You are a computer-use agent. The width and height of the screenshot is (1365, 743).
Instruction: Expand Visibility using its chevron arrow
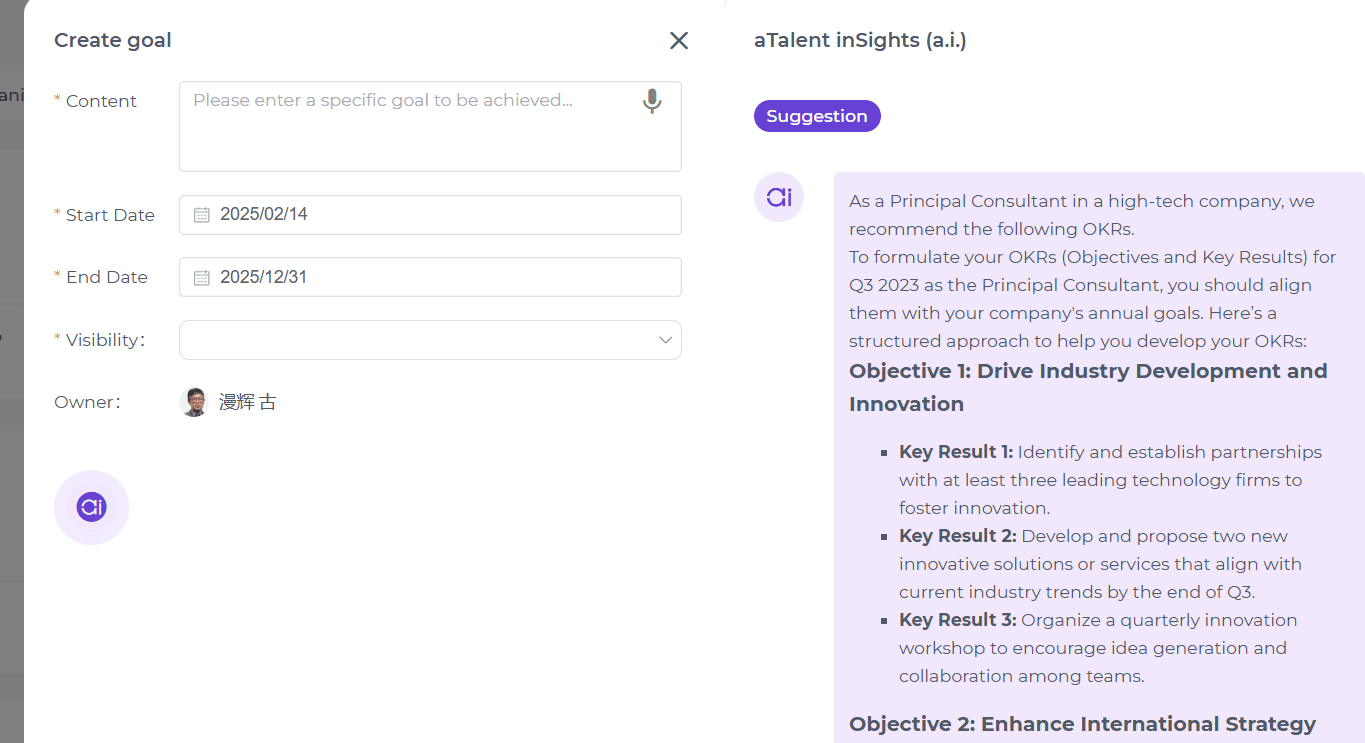click(x=665, y=340)
